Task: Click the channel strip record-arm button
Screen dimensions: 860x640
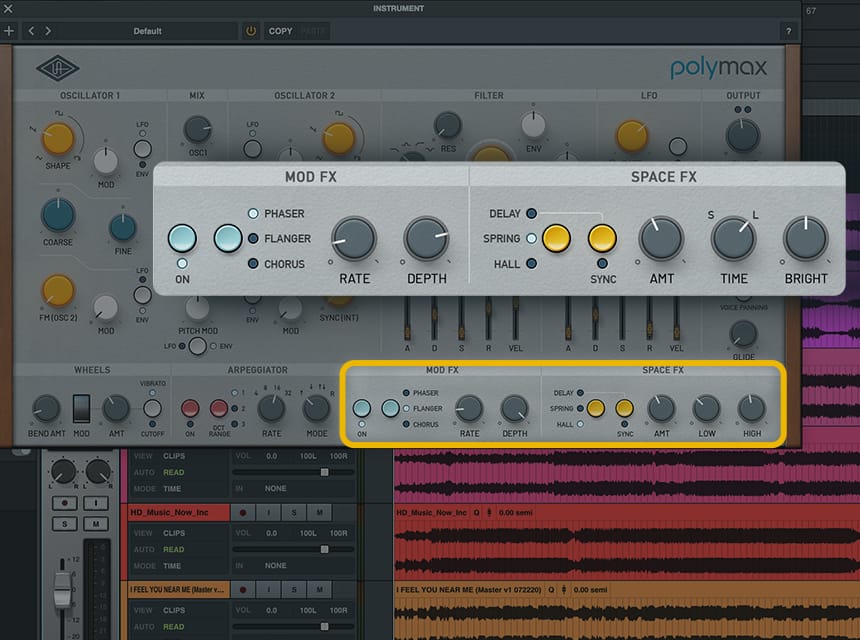Action: point(65,503)
